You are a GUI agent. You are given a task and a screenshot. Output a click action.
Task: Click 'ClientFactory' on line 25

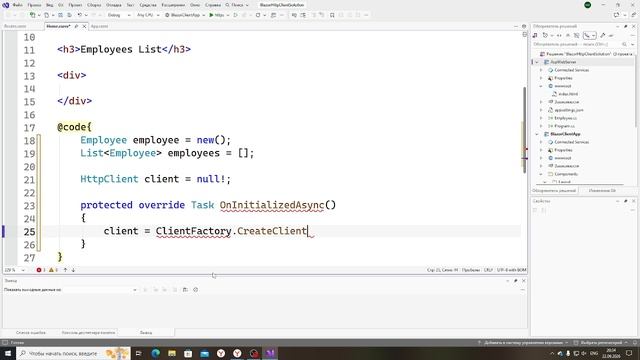coord(193,231)
